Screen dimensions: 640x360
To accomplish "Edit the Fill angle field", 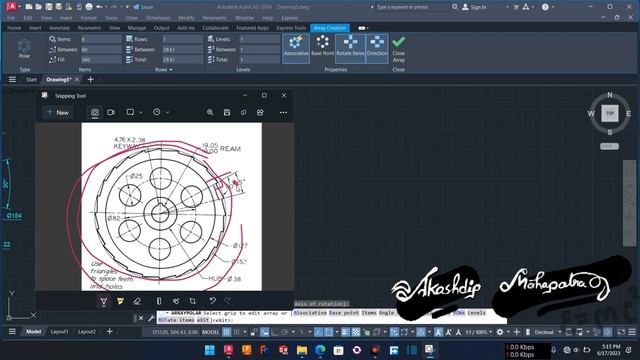I will pyautogui.click(x=101, y=60).
